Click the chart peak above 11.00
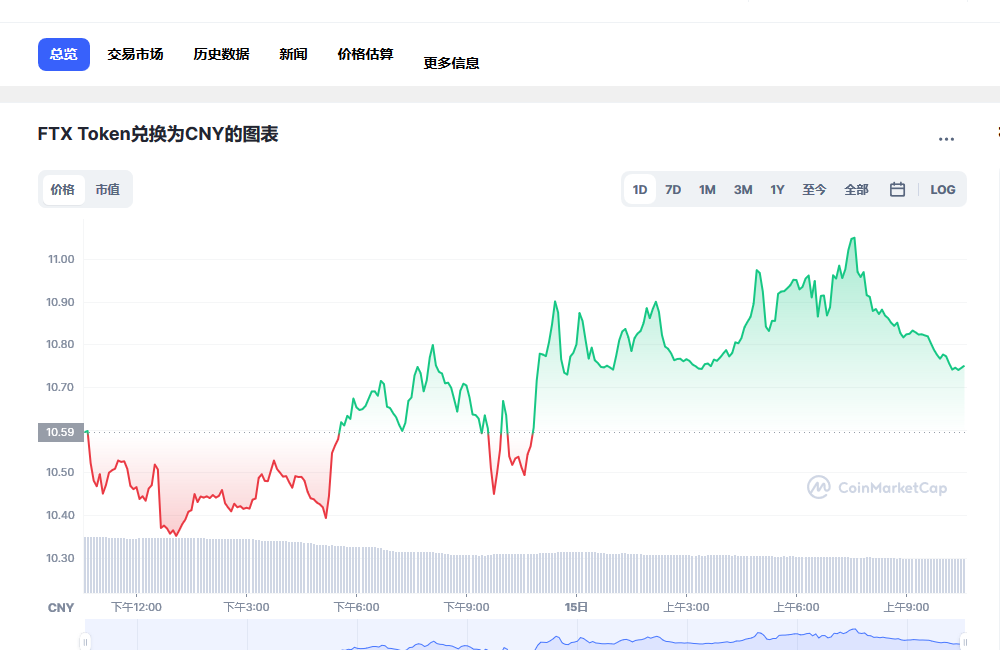The image size is (1000, 650). [x=853, y=239]
